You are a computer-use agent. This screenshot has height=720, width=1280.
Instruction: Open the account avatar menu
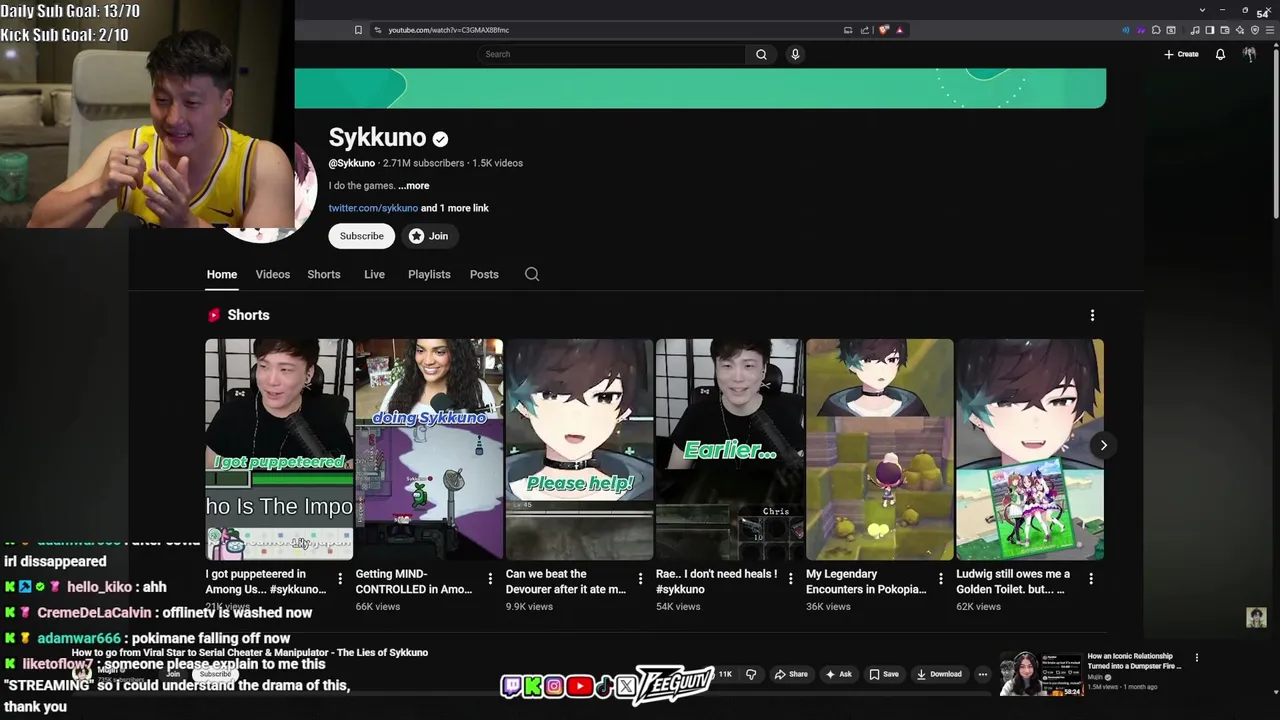click(x=1249, y=54)
